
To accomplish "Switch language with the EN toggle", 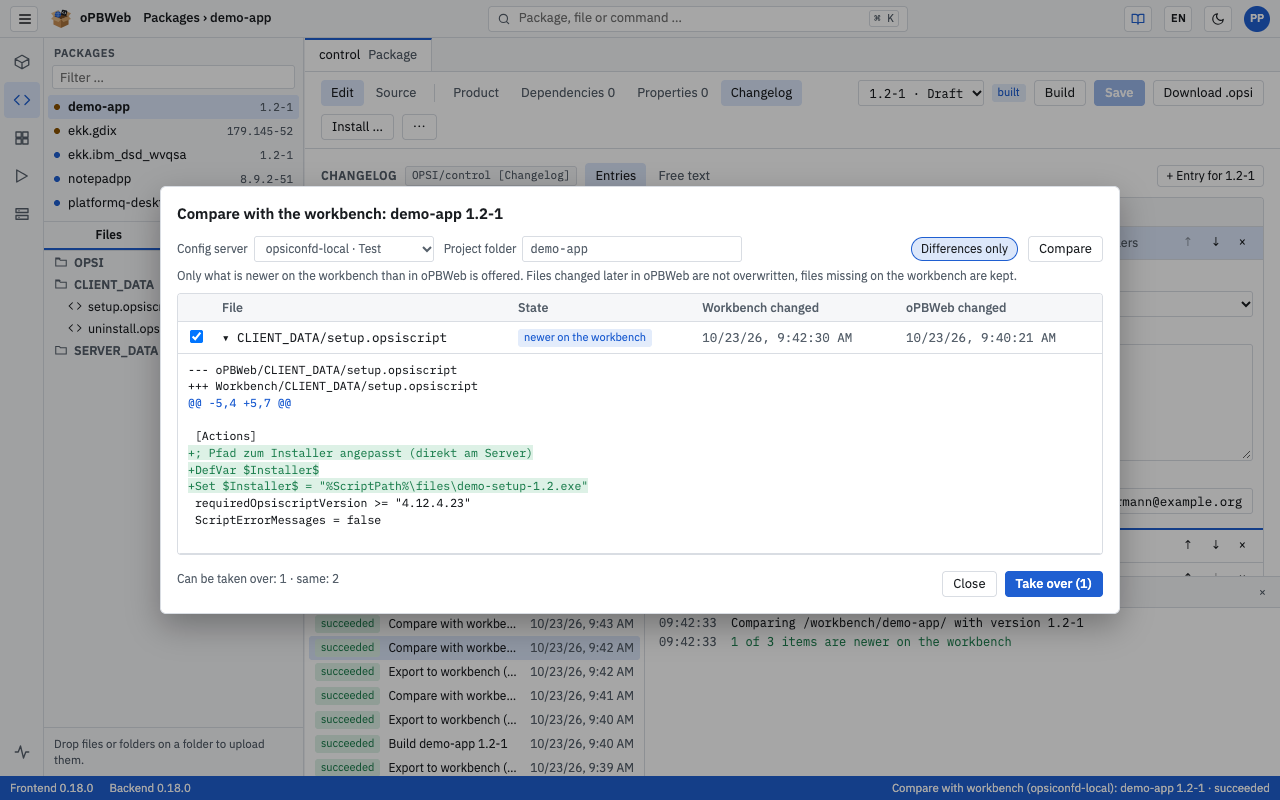I will click(x=1178, y=18).
